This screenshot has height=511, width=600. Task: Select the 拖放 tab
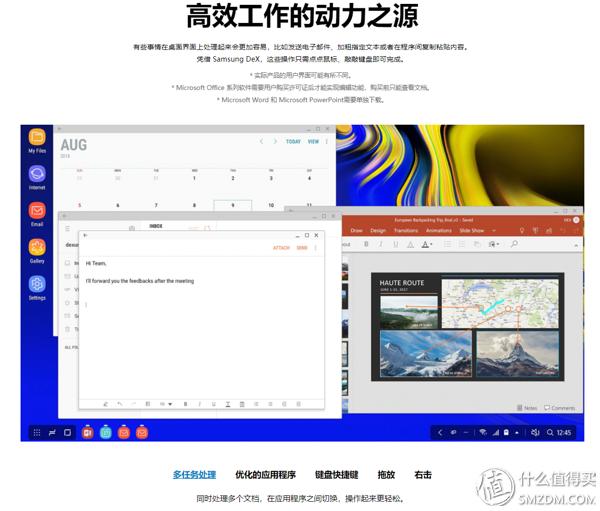(x=386, y=475)
